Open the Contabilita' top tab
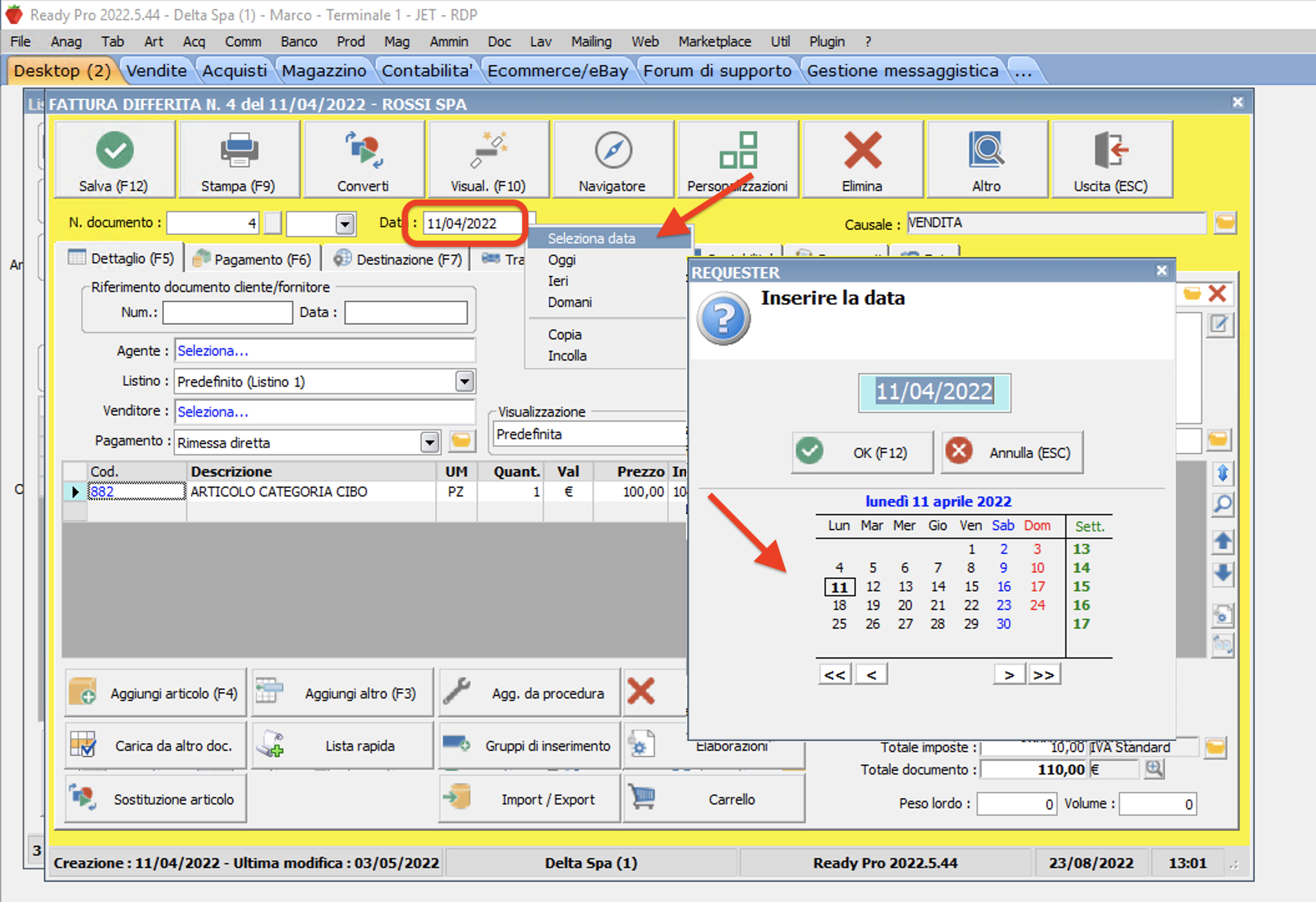Viewport: 1316px width, 902px height. (427, 70)
